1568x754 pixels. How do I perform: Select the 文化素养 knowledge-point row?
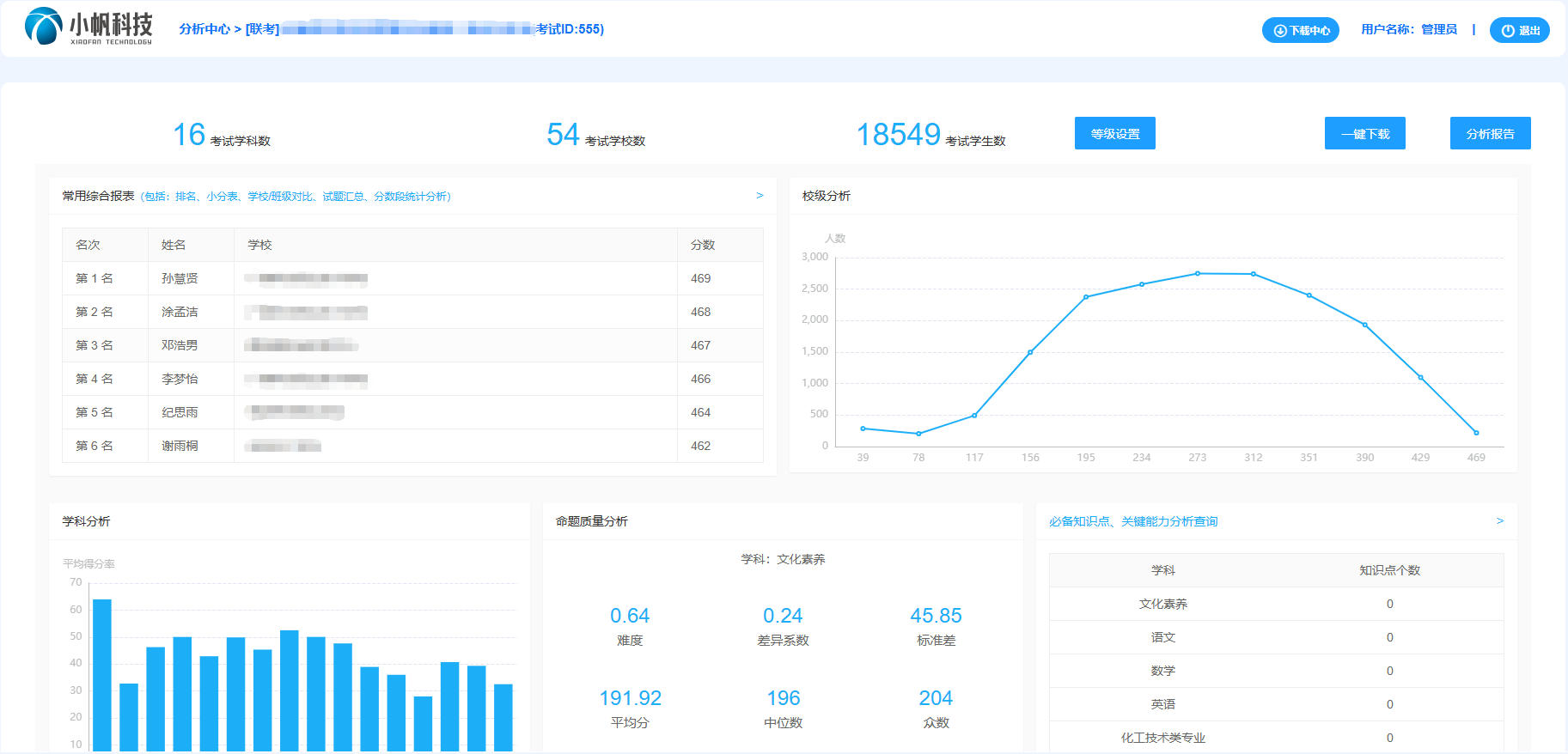point(1276,604)
